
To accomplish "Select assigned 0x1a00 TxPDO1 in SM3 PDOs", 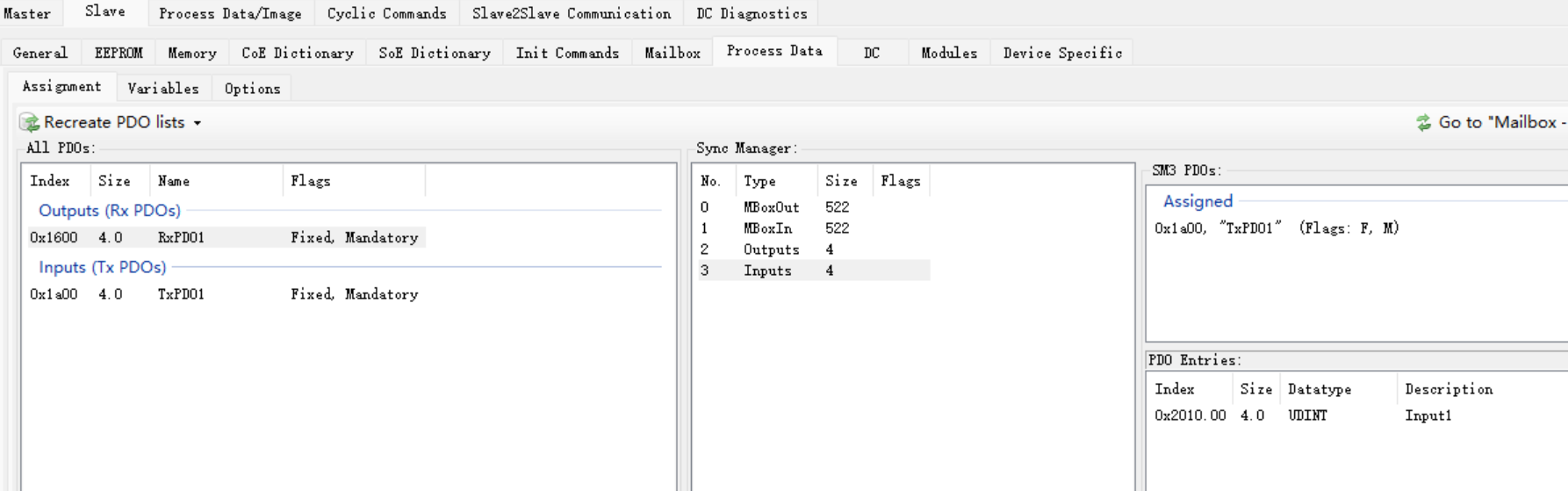I will [x=1276, y=228].
